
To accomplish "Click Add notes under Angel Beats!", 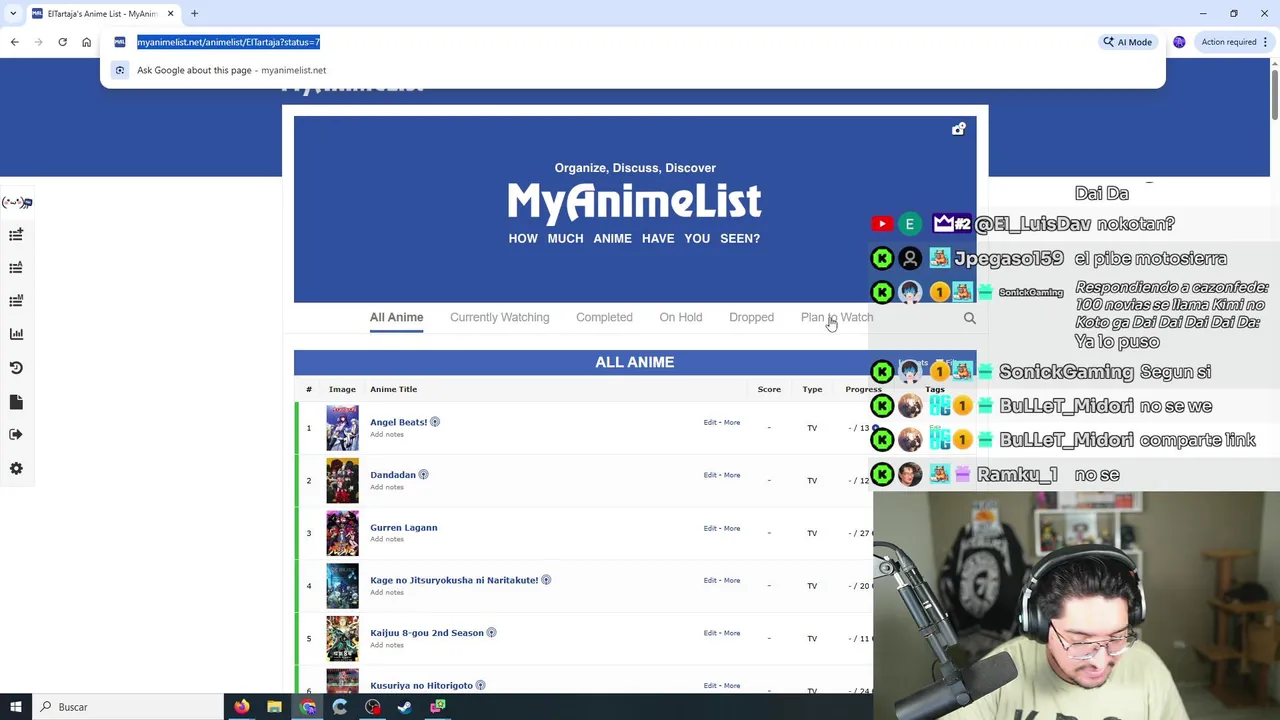I will click(x=387, y=434).
